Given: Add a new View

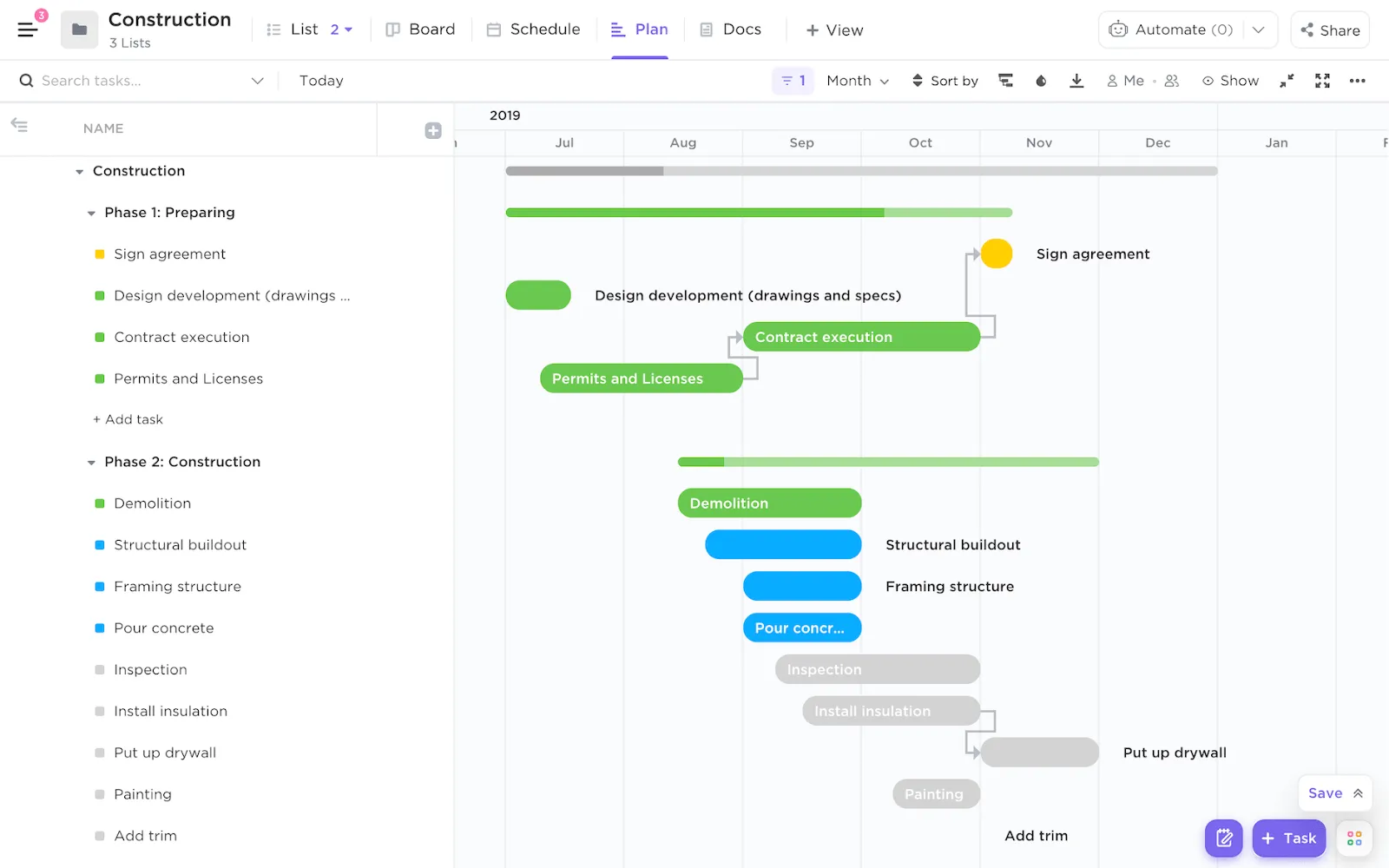Looking at the screenshot, I should (834, 30).
